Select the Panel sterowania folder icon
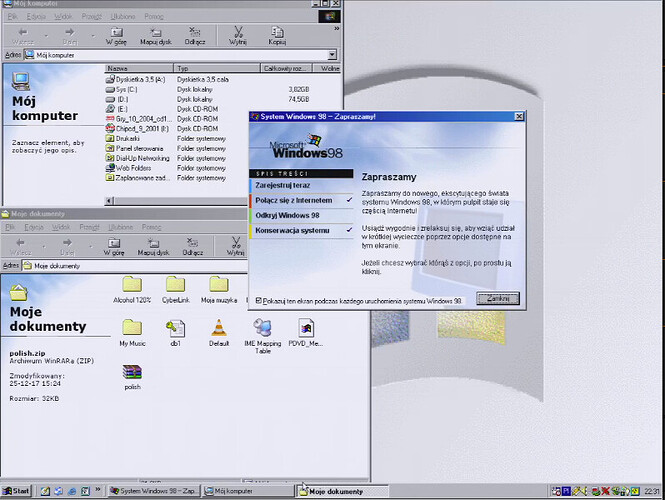Screen dimensions: 665x500 110,148
